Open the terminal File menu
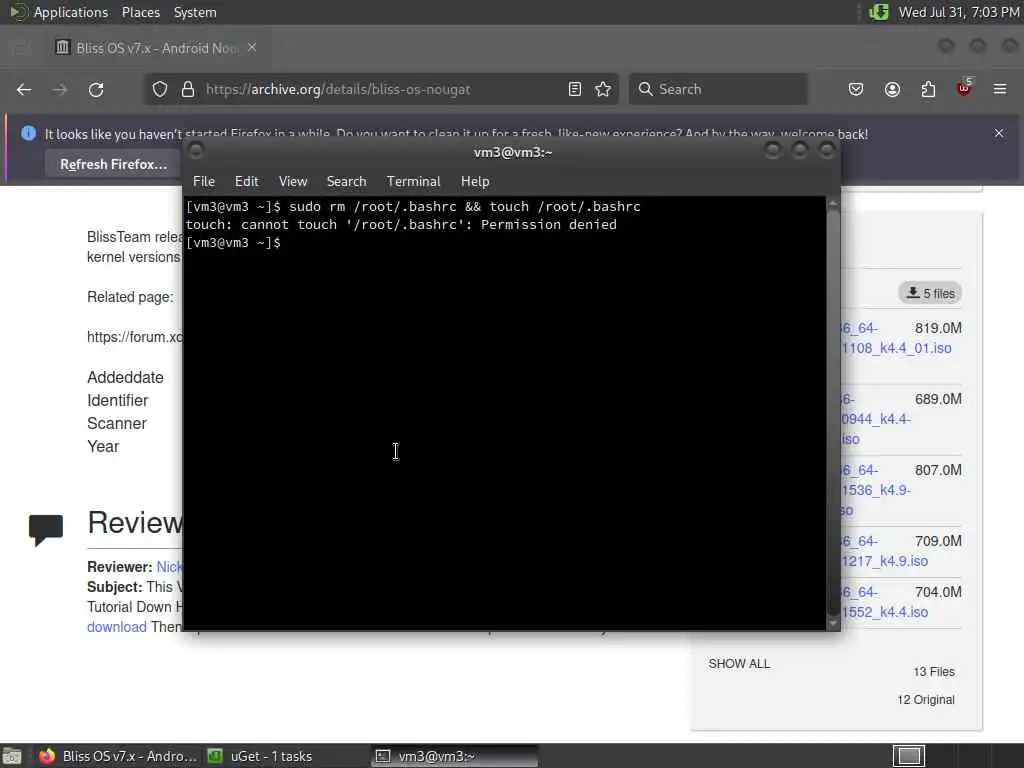Screen dimensions: 1024x768 coord(204,182)
